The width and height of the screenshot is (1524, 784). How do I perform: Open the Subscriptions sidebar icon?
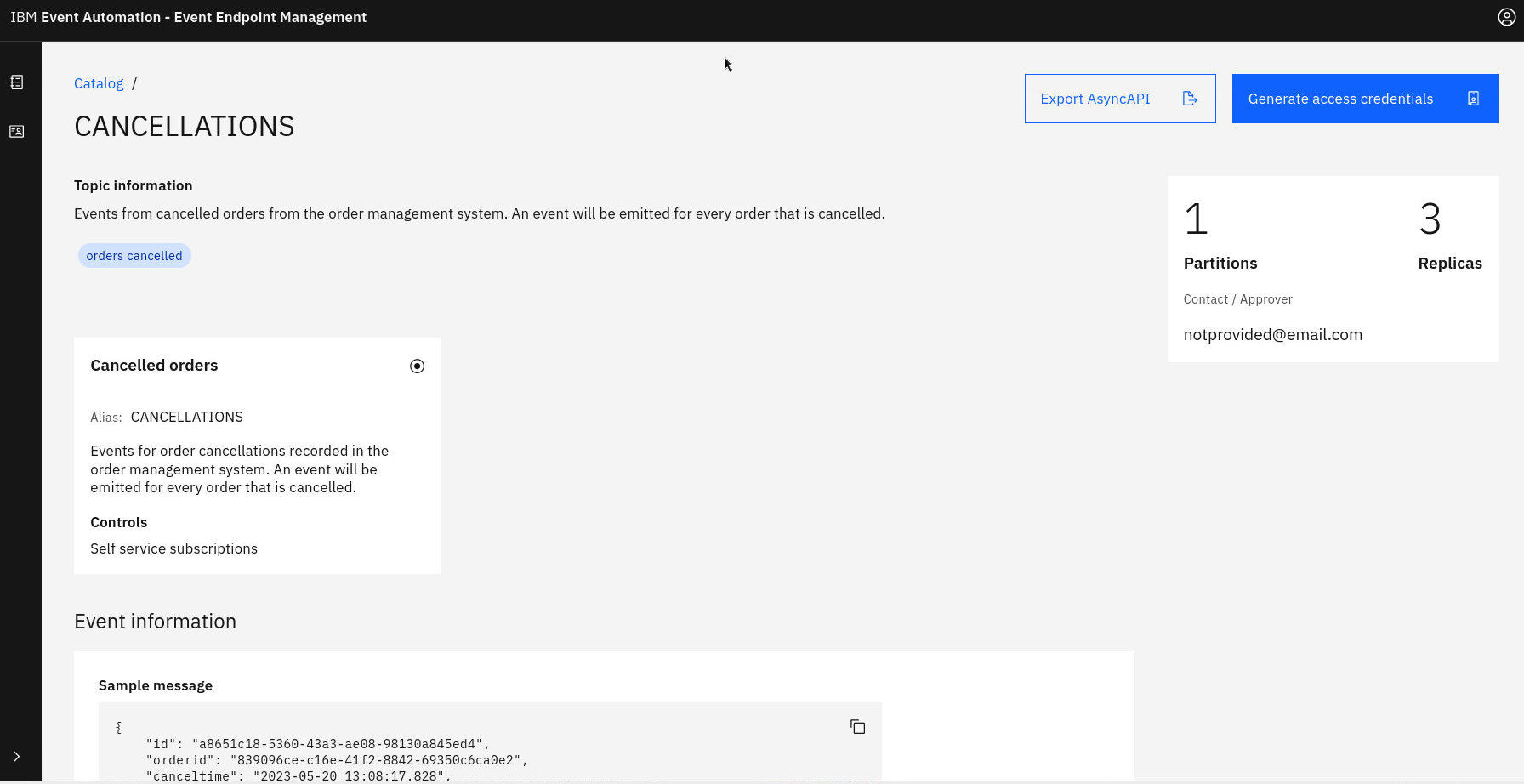(17, 132)
